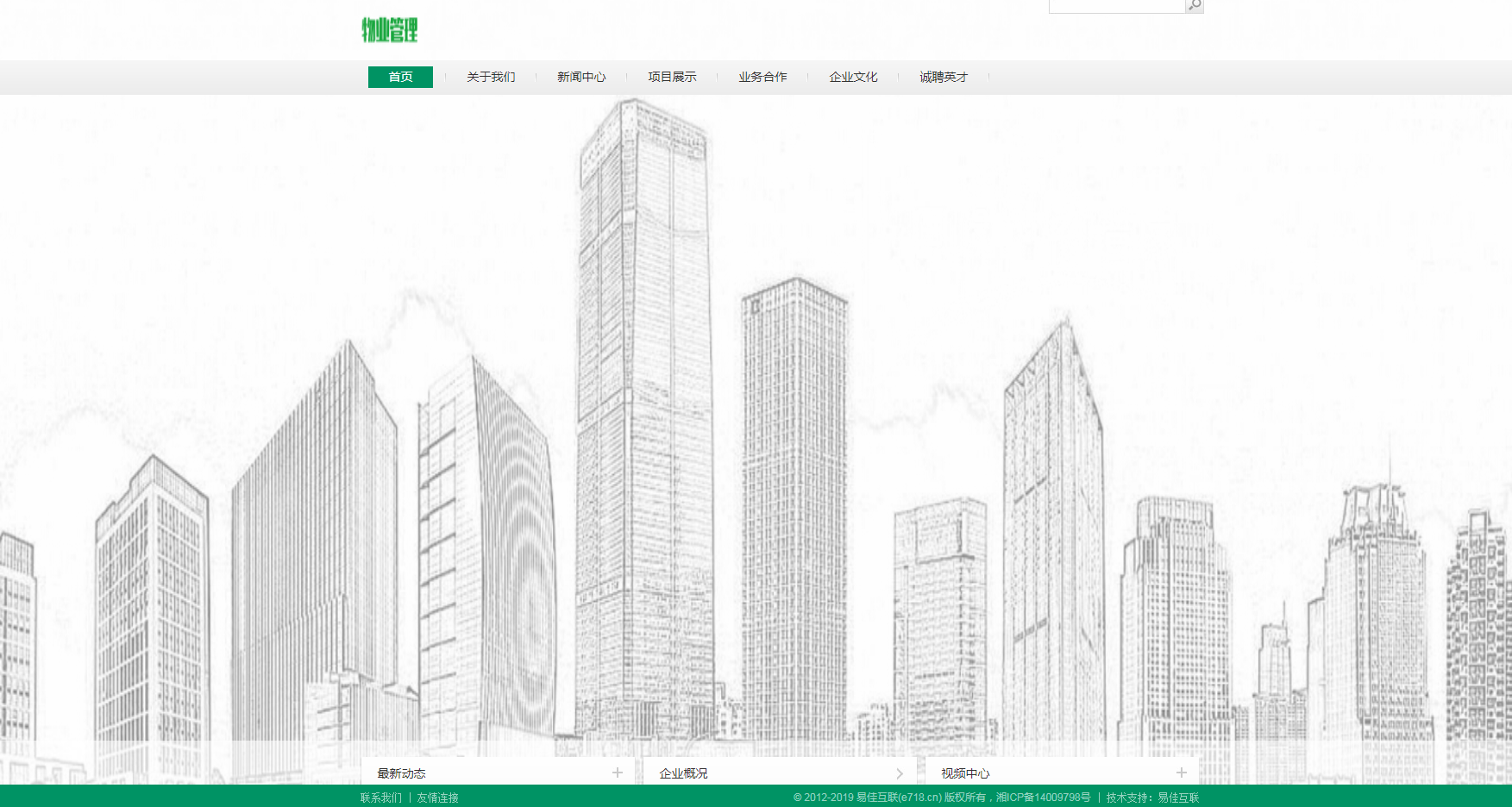1512x807 pixels.
Task: Click the 湘ICP备14009798号 footer text
Action: [1044, 798]
